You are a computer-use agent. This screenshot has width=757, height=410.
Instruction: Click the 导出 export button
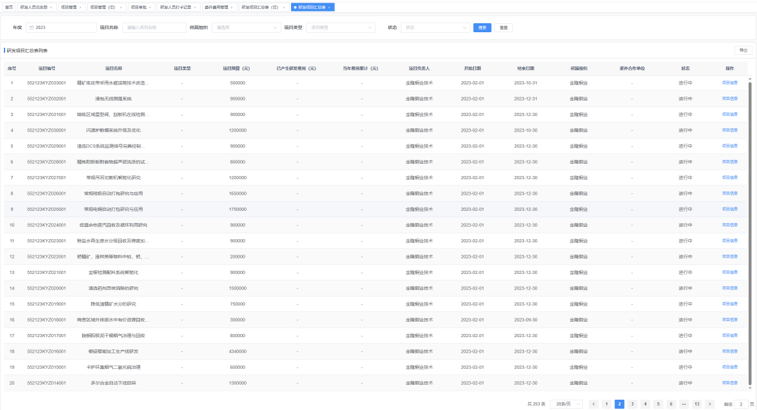(x=743, y=50)
